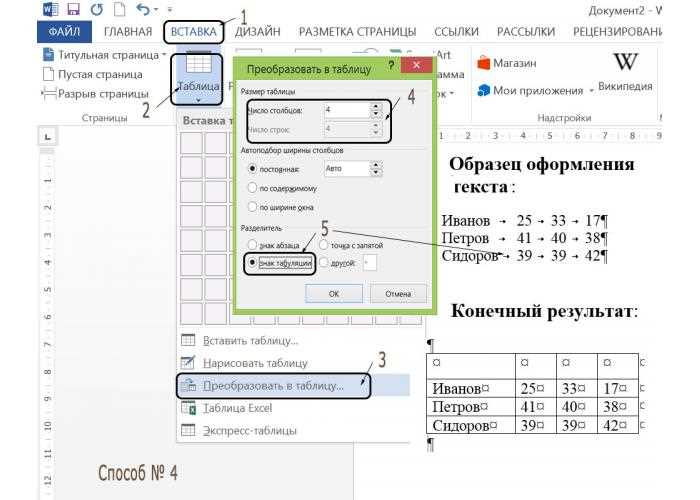Click the custom separator character field

[369, 263]
